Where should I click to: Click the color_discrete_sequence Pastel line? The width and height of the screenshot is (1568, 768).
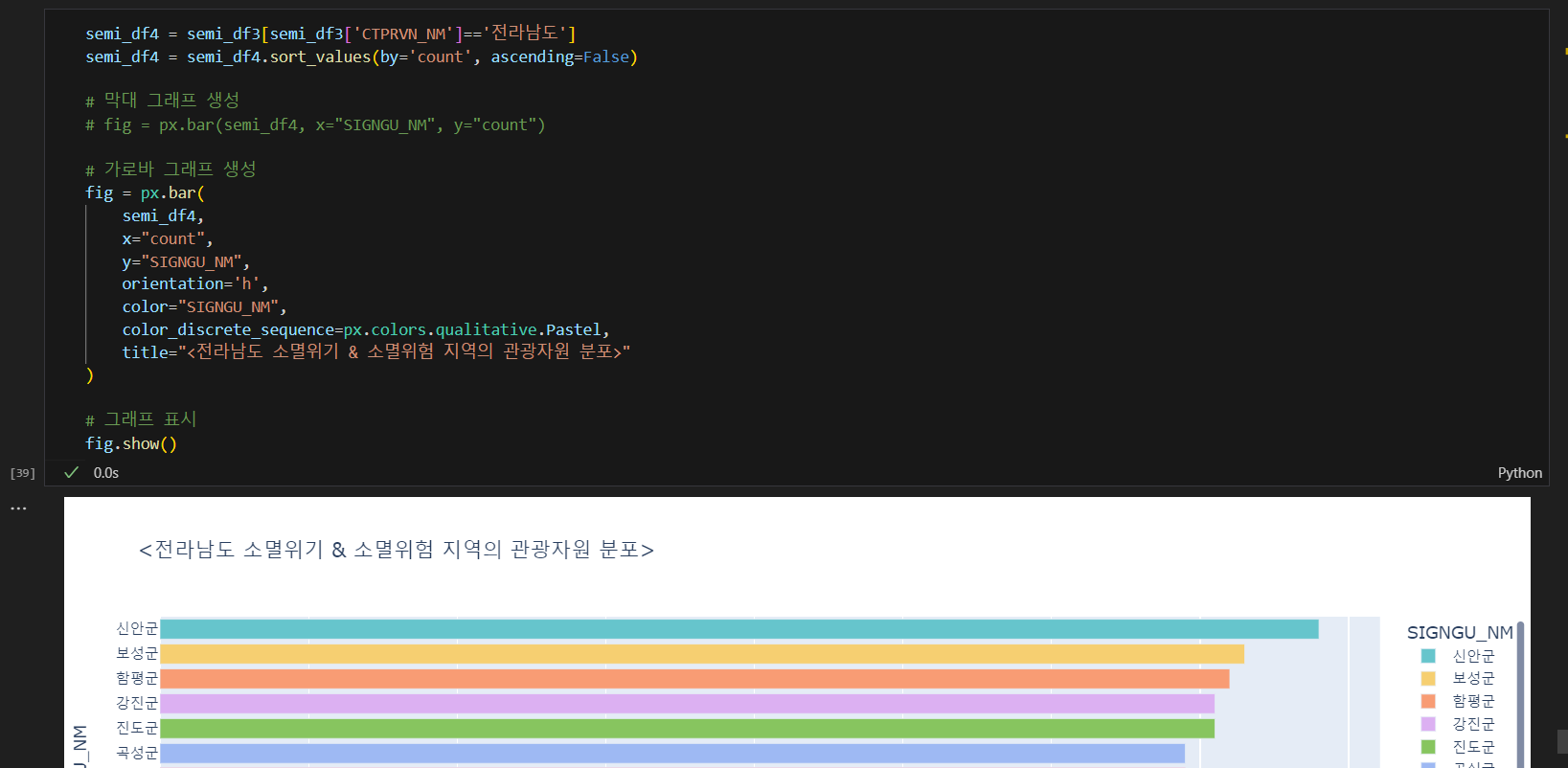point(366,330)
